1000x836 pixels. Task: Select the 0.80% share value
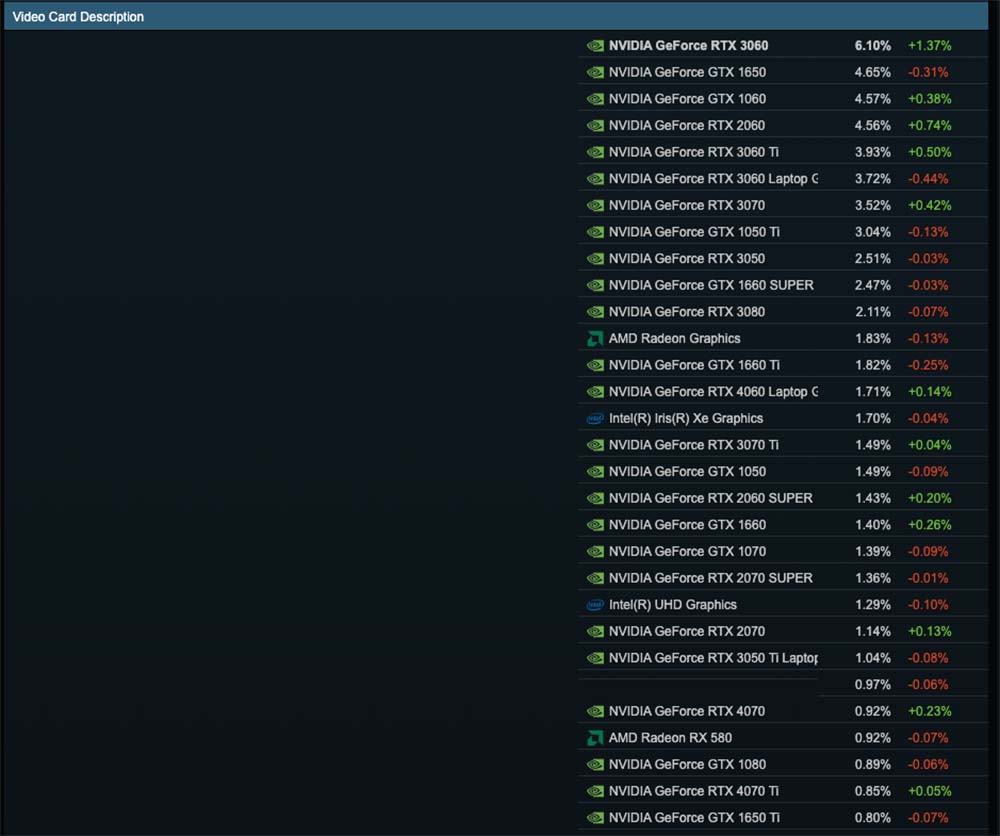click(872, 818)
